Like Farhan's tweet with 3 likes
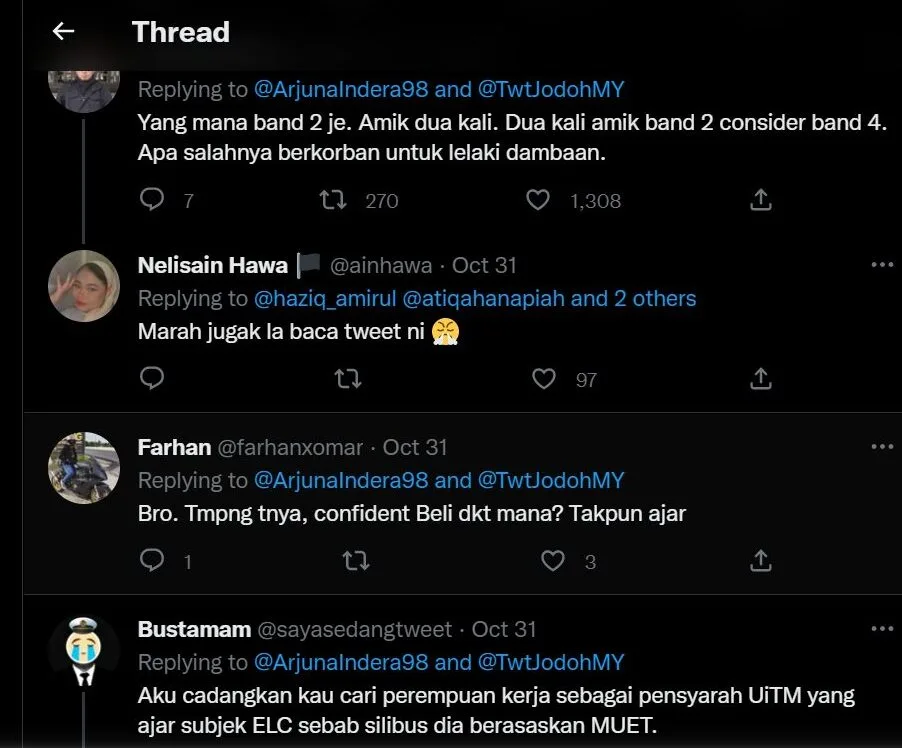 point(553,560)
